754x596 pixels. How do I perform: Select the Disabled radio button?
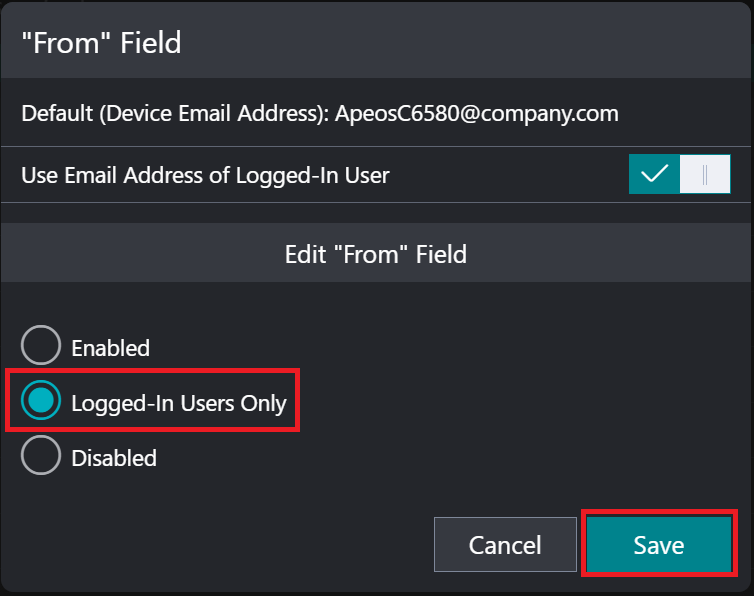pos(41,457)
